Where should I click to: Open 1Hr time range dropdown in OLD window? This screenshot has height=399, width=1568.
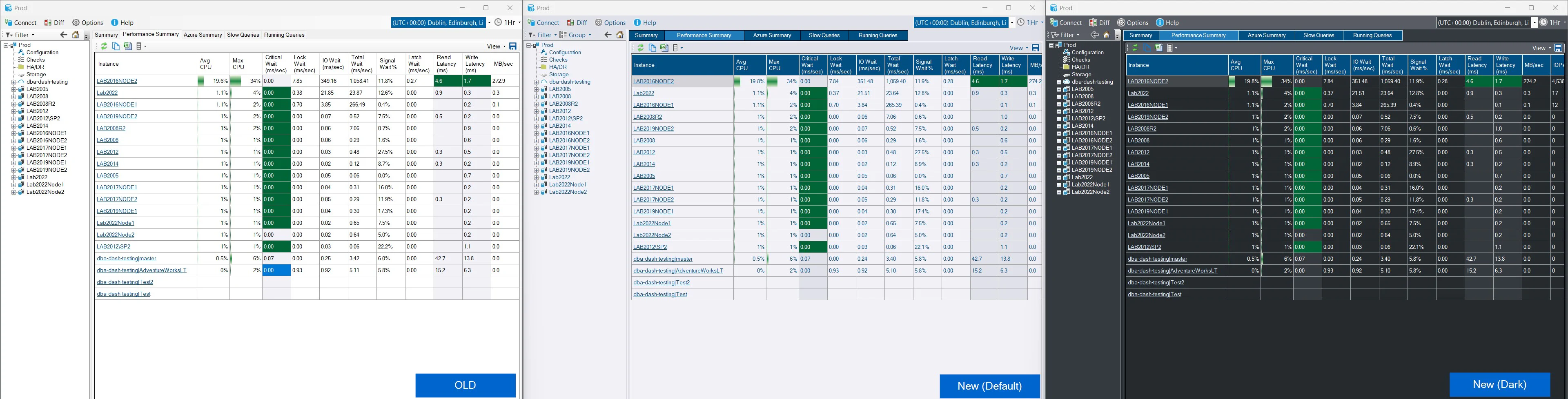[x=508, y=22]
